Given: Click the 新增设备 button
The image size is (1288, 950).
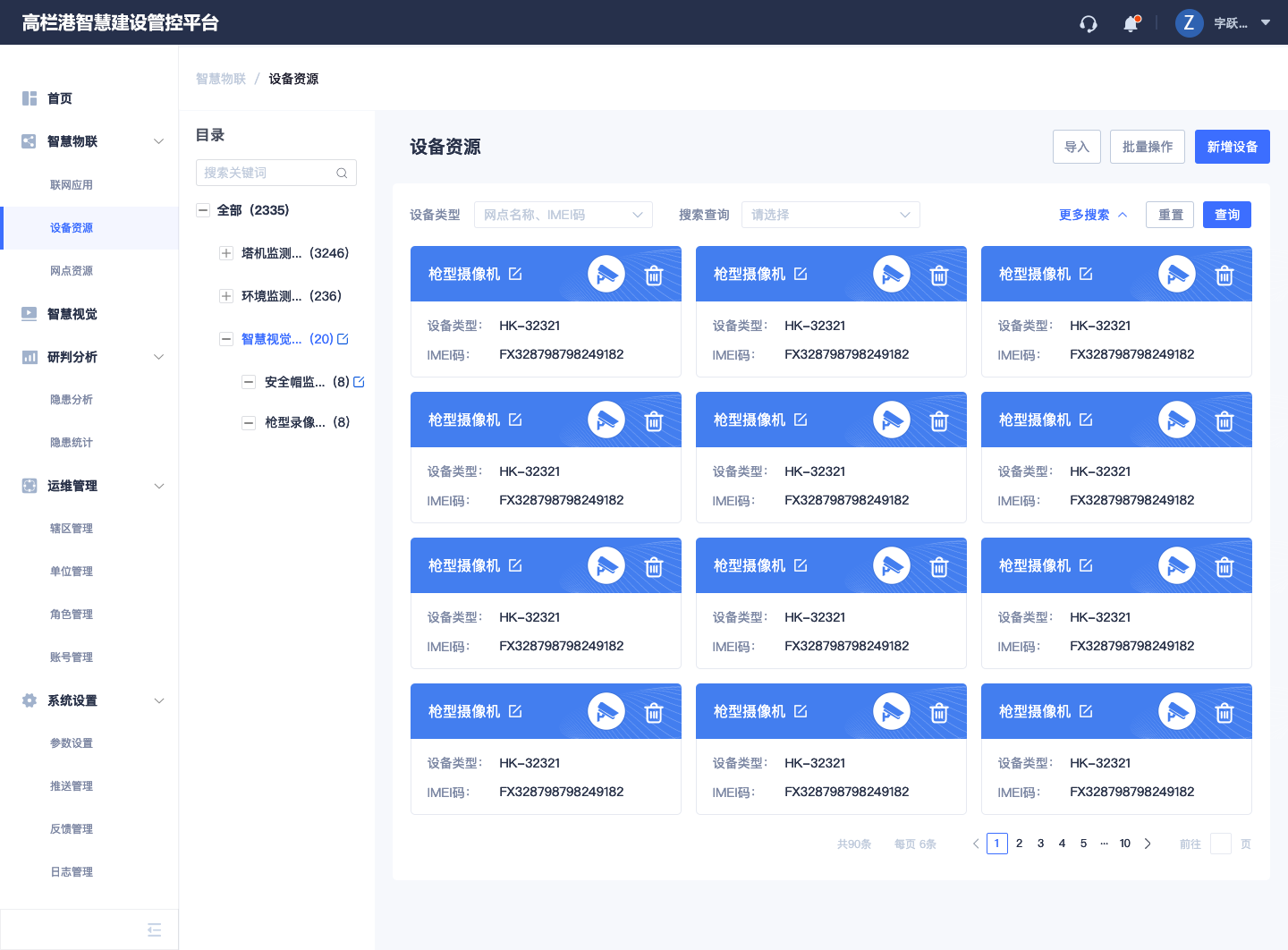Looking at the screenshot, I should click(x=1232, y=146).
